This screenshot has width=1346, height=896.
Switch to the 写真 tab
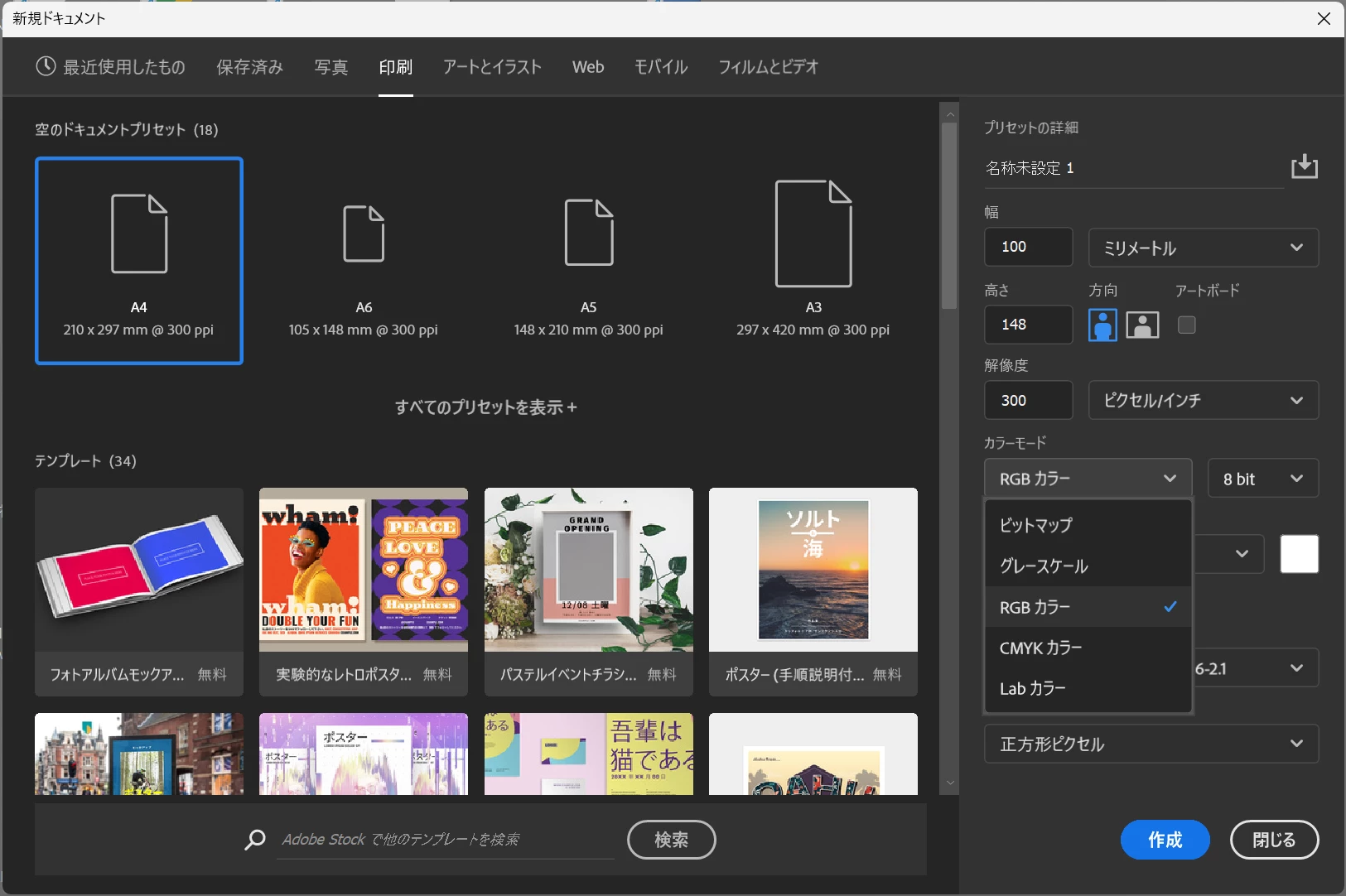331,67
